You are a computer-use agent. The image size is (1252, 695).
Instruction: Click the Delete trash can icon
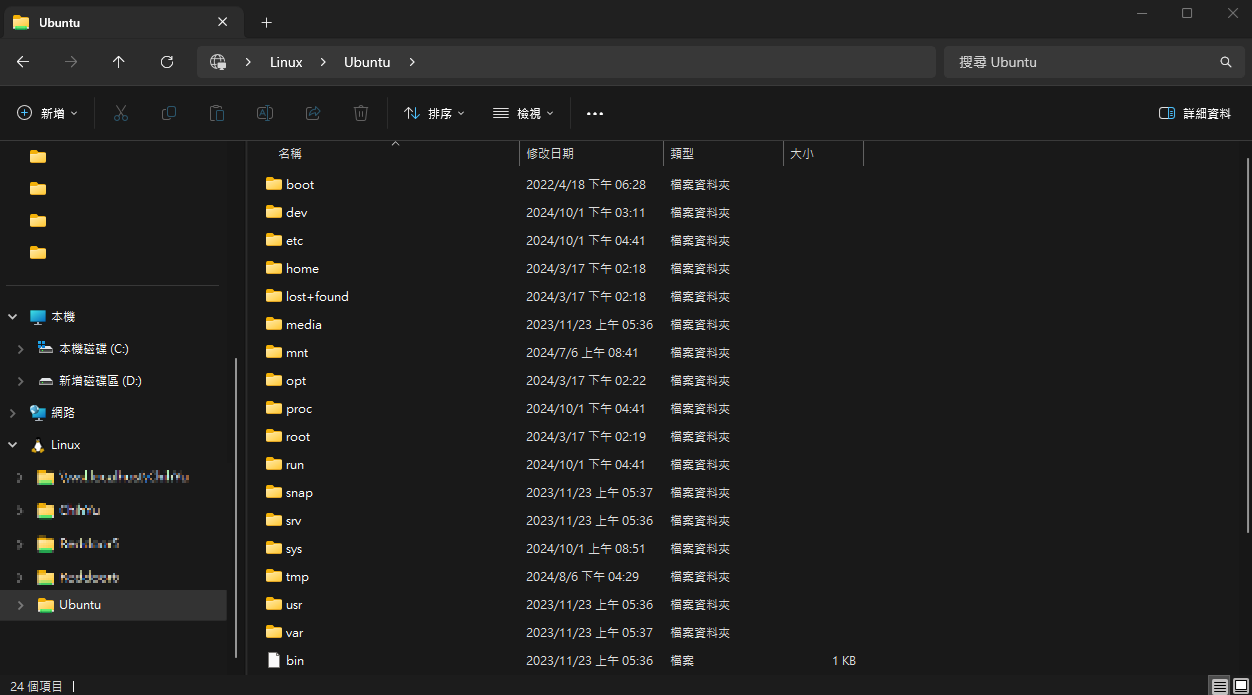(361, 114)
